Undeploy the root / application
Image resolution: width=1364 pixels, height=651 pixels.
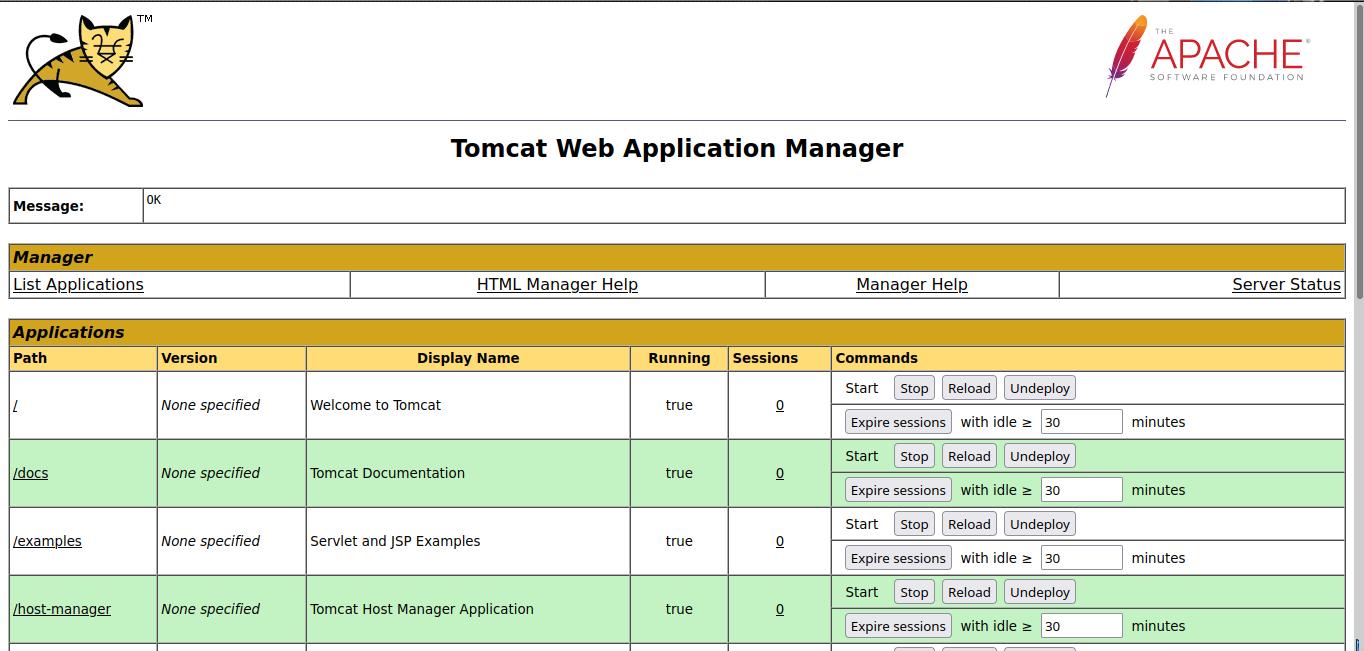1040,388
